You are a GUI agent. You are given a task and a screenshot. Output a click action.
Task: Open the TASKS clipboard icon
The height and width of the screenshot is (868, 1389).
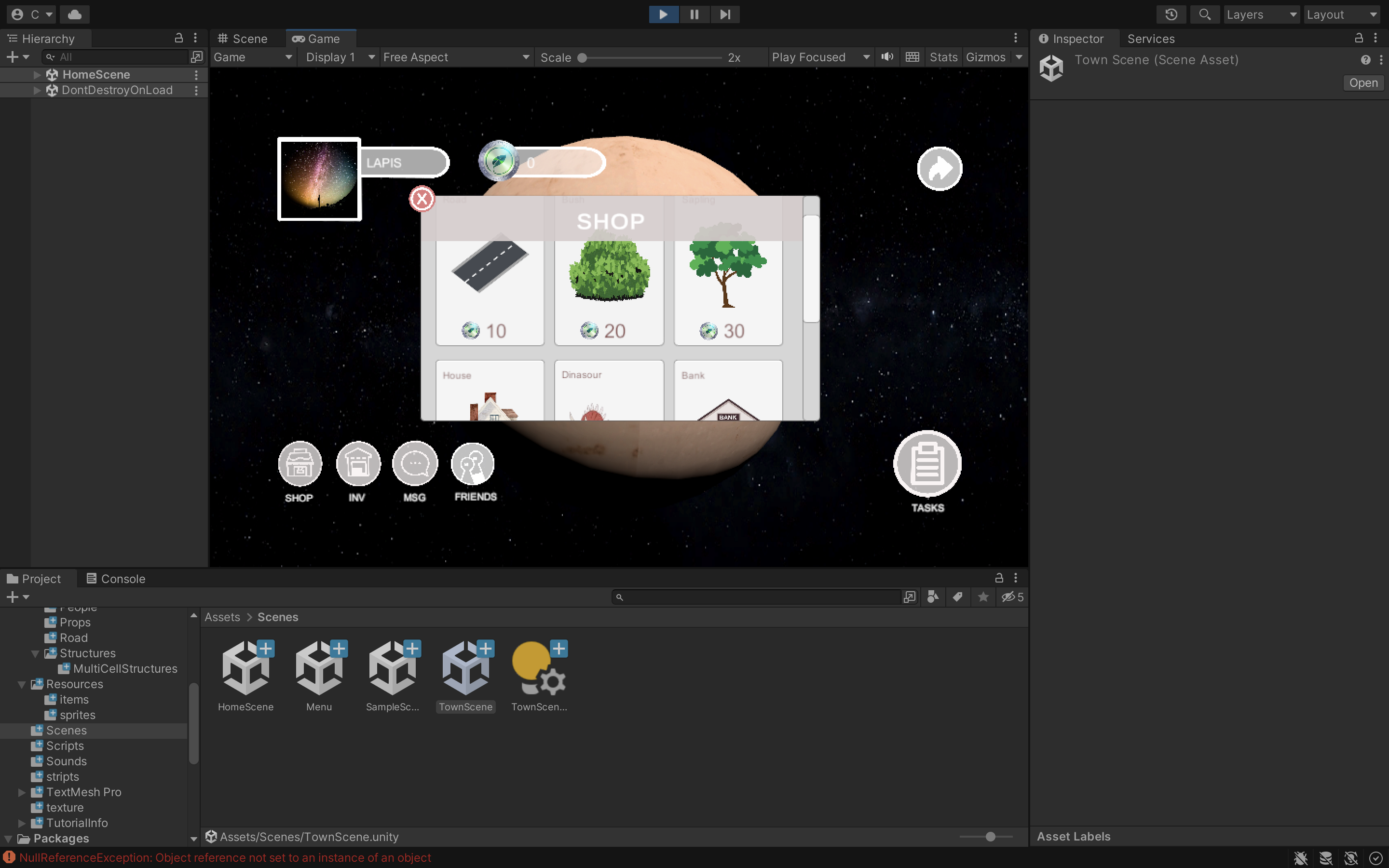(x=927, y=464)
